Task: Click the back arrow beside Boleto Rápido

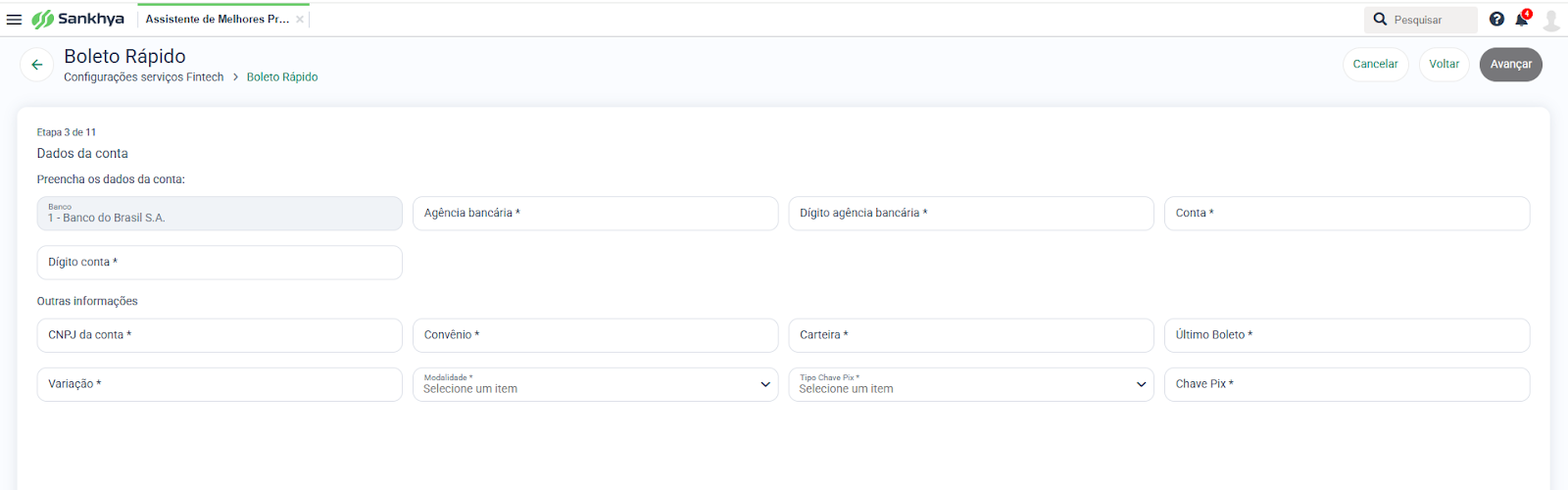Action: (37, 65)
